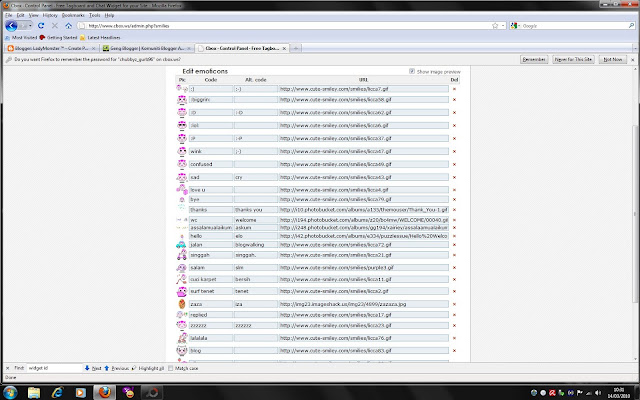
Task: Delete the 'lalalala' emoticon row
Action: [454, 338]
